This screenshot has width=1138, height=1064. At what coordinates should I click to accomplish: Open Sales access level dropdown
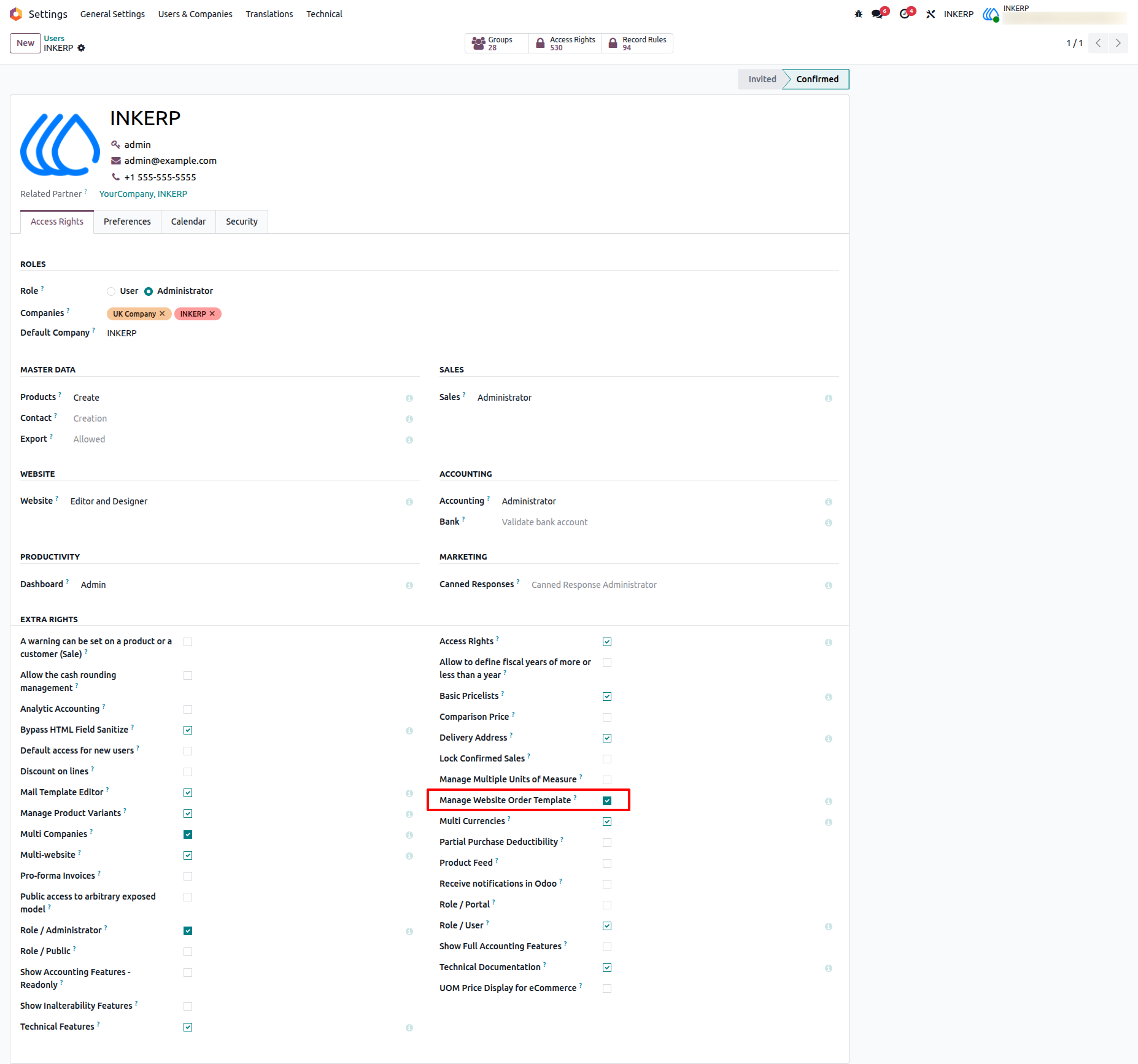click(648, 398)
